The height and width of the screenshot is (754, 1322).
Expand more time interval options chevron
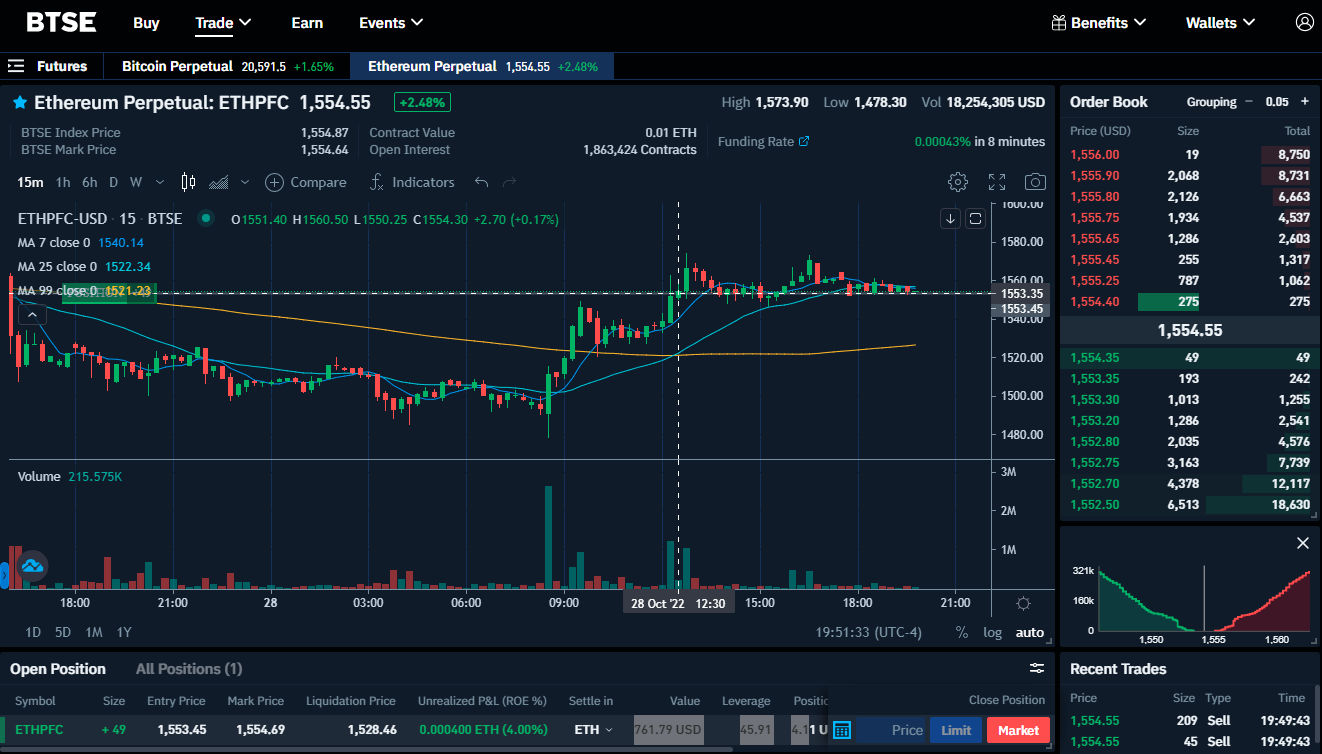(161, 182)
